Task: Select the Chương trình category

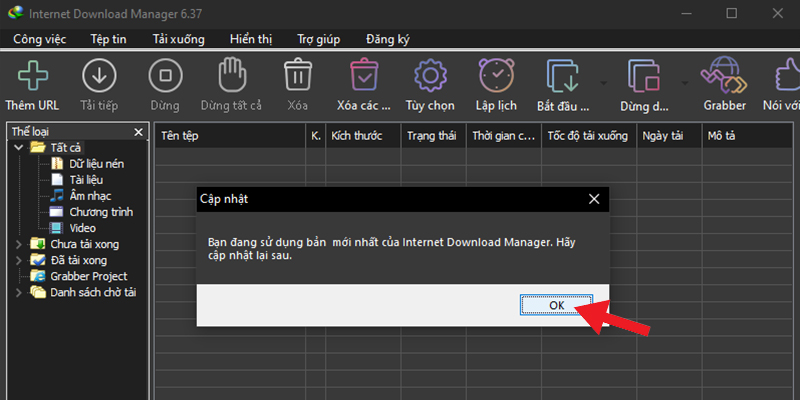Action: 101,212
